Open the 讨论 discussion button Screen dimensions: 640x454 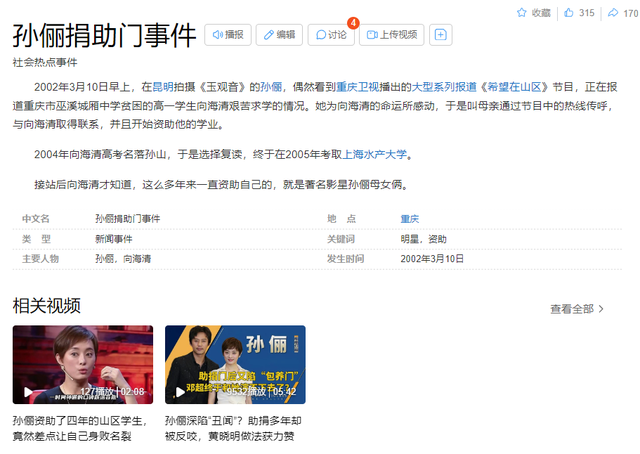(331, 35)
